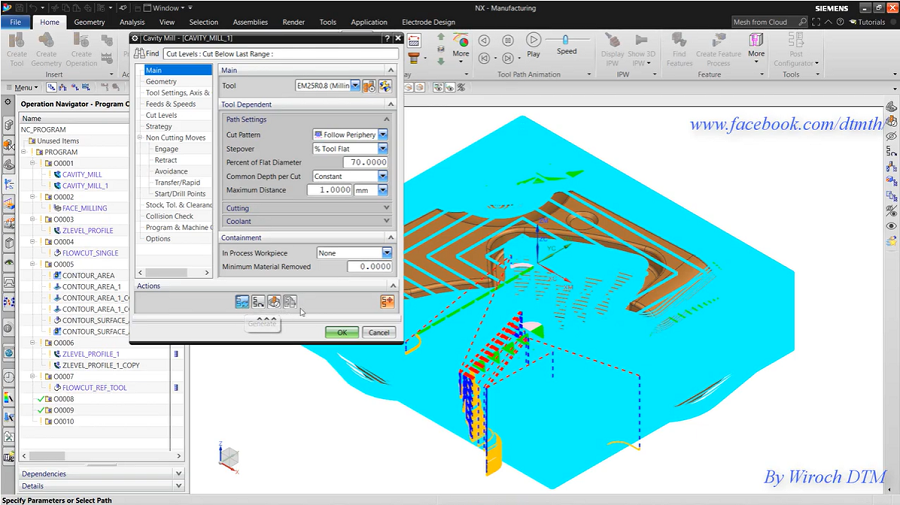Open the Tutorials link

coord(867,22)
